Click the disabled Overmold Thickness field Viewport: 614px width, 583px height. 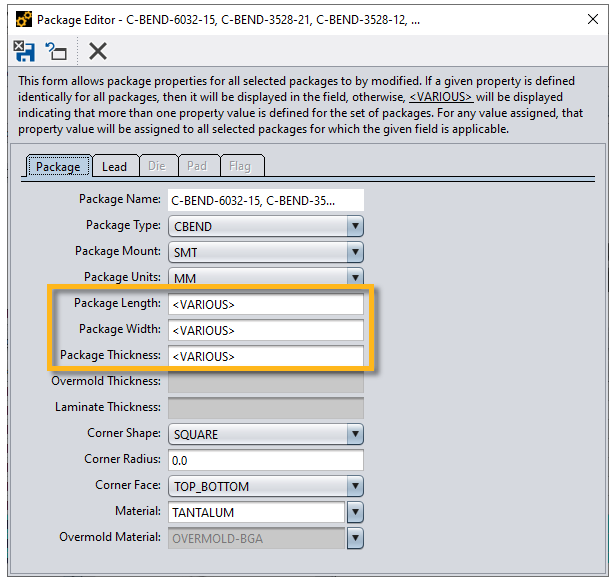point(266,381)
